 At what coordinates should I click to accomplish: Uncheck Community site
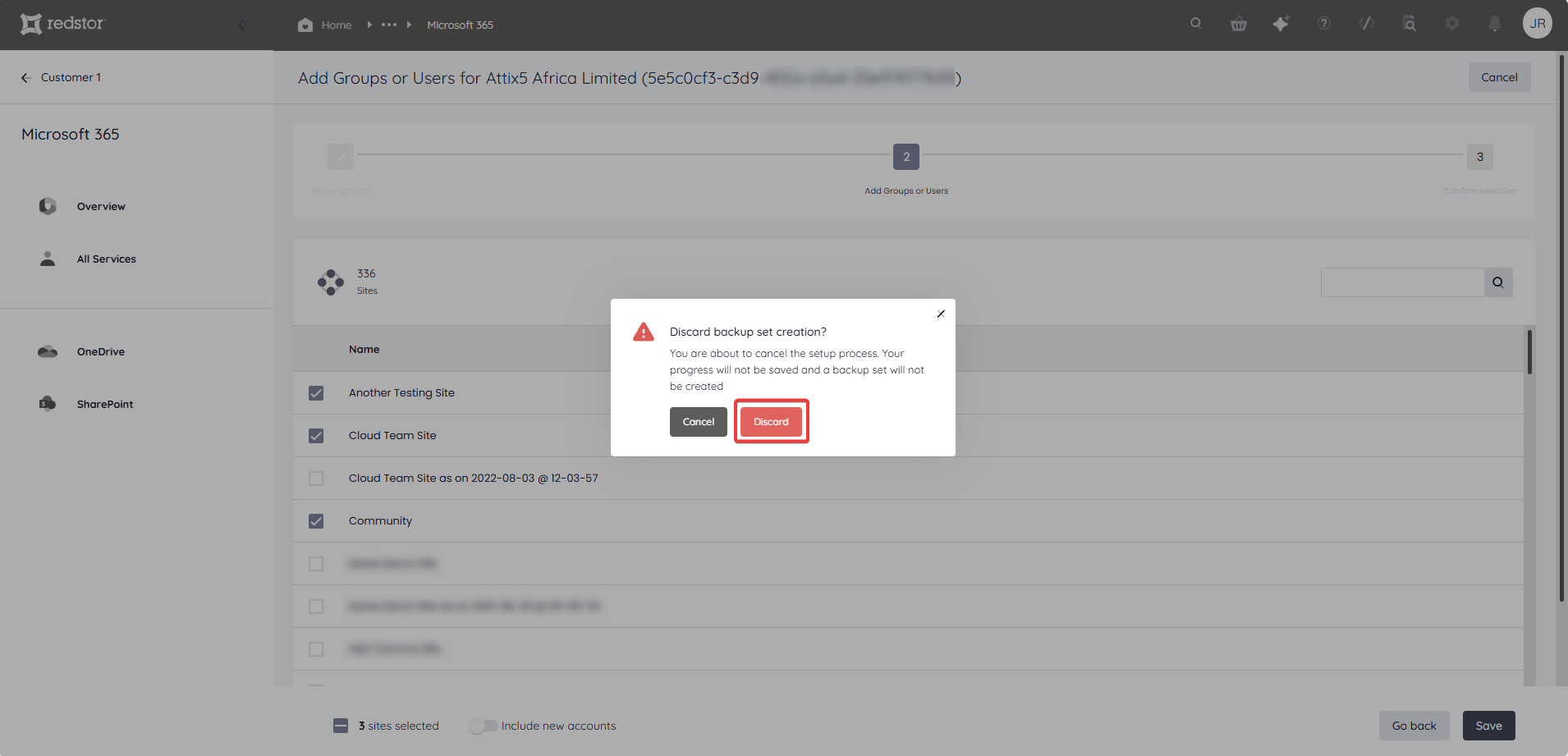pyautogui.click(x=316, y=521)
